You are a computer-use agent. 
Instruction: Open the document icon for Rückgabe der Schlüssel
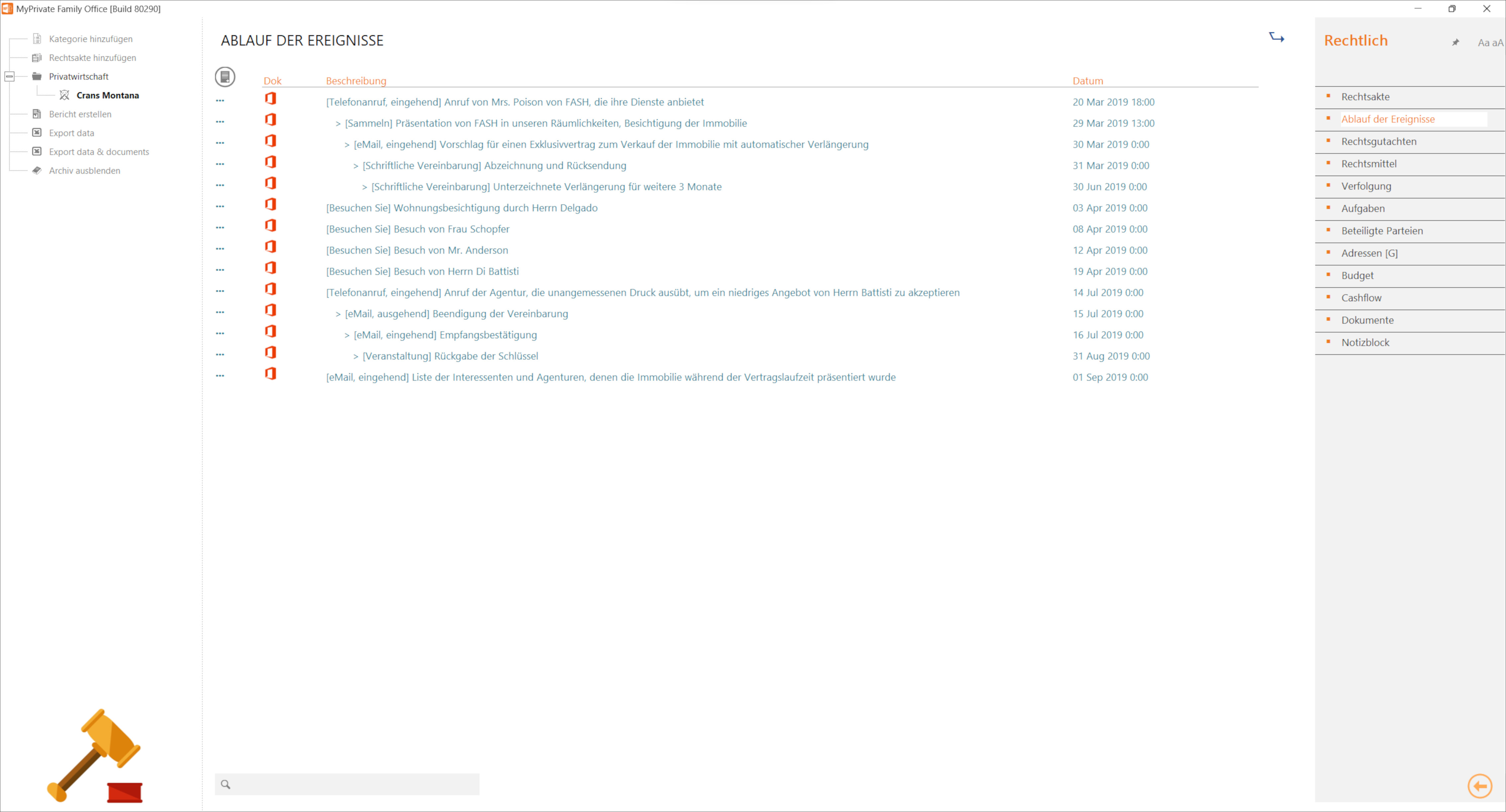pyautogui.click(x=270, y=353)
